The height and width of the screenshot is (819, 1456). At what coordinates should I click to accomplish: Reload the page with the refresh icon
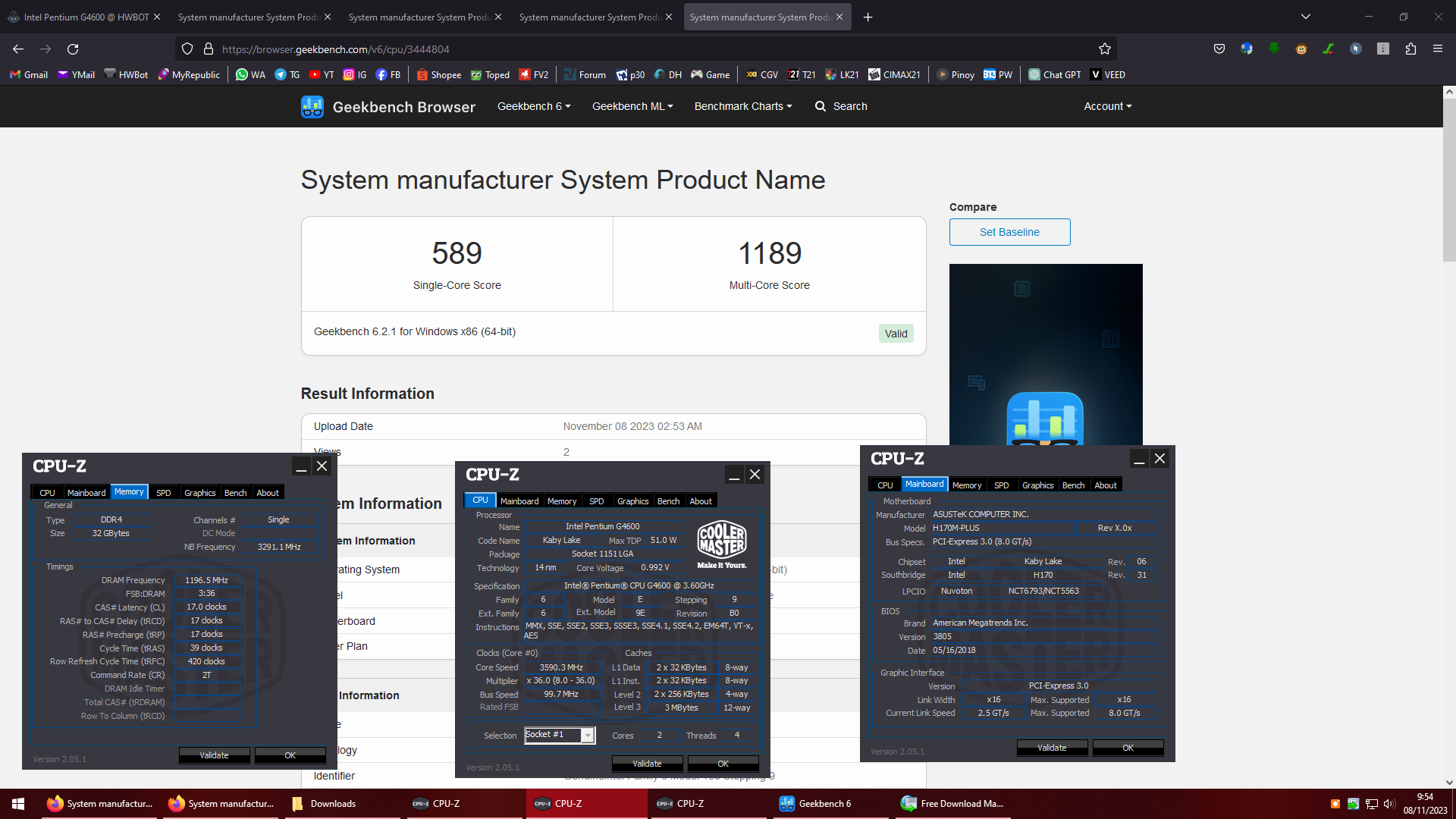point(73,49)
